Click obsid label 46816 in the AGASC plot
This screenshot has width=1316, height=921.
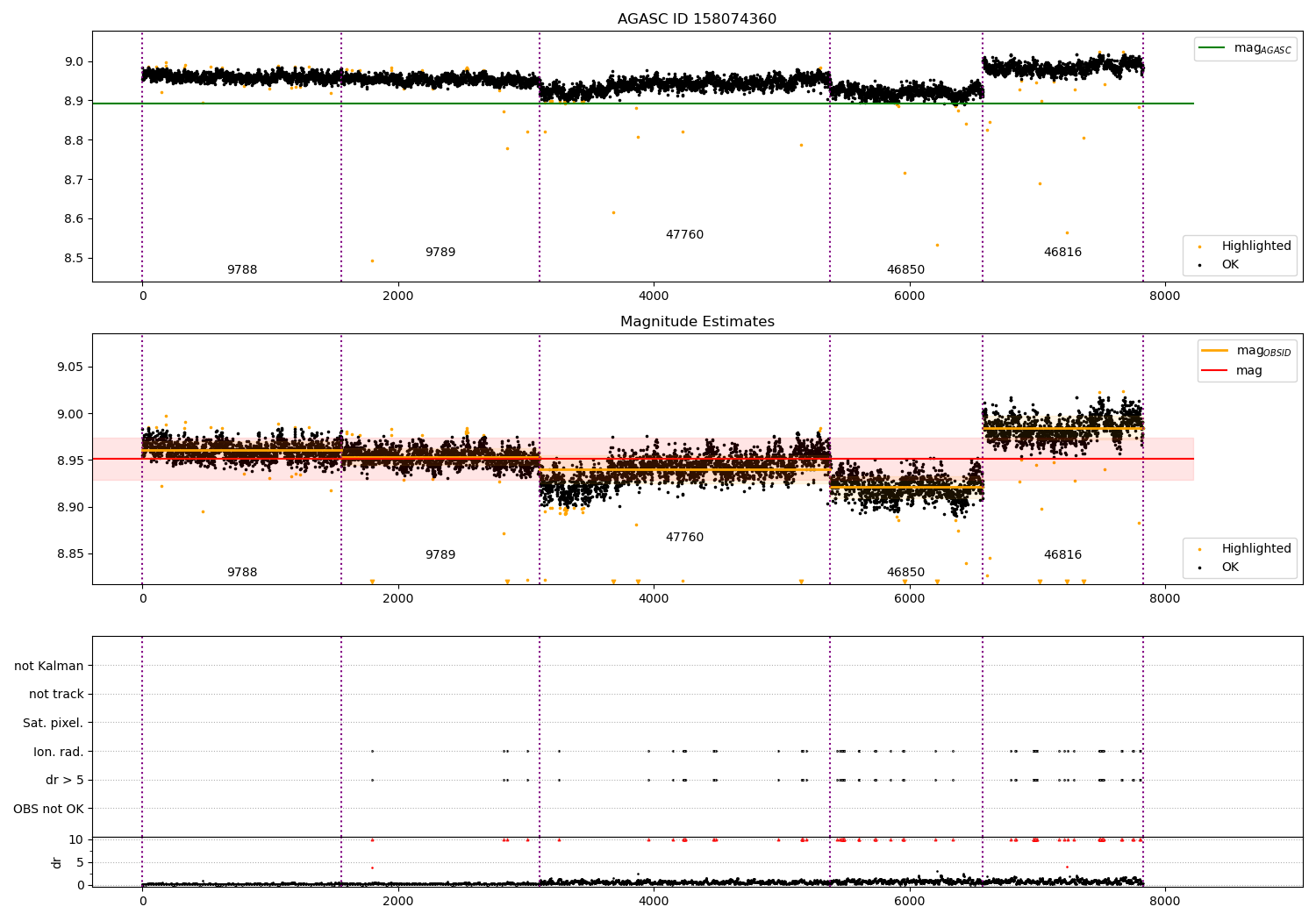pyautogui.click(x=1062, y=253)
